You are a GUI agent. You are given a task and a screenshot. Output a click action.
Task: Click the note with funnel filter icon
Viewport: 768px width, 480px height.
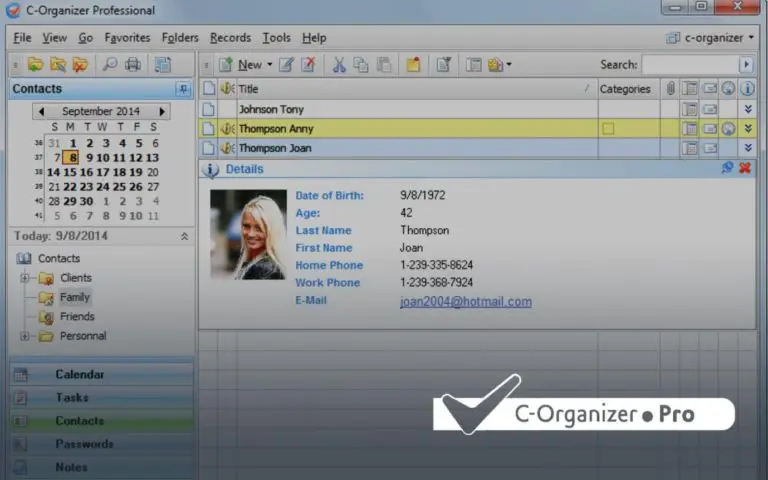coord(443,65)
